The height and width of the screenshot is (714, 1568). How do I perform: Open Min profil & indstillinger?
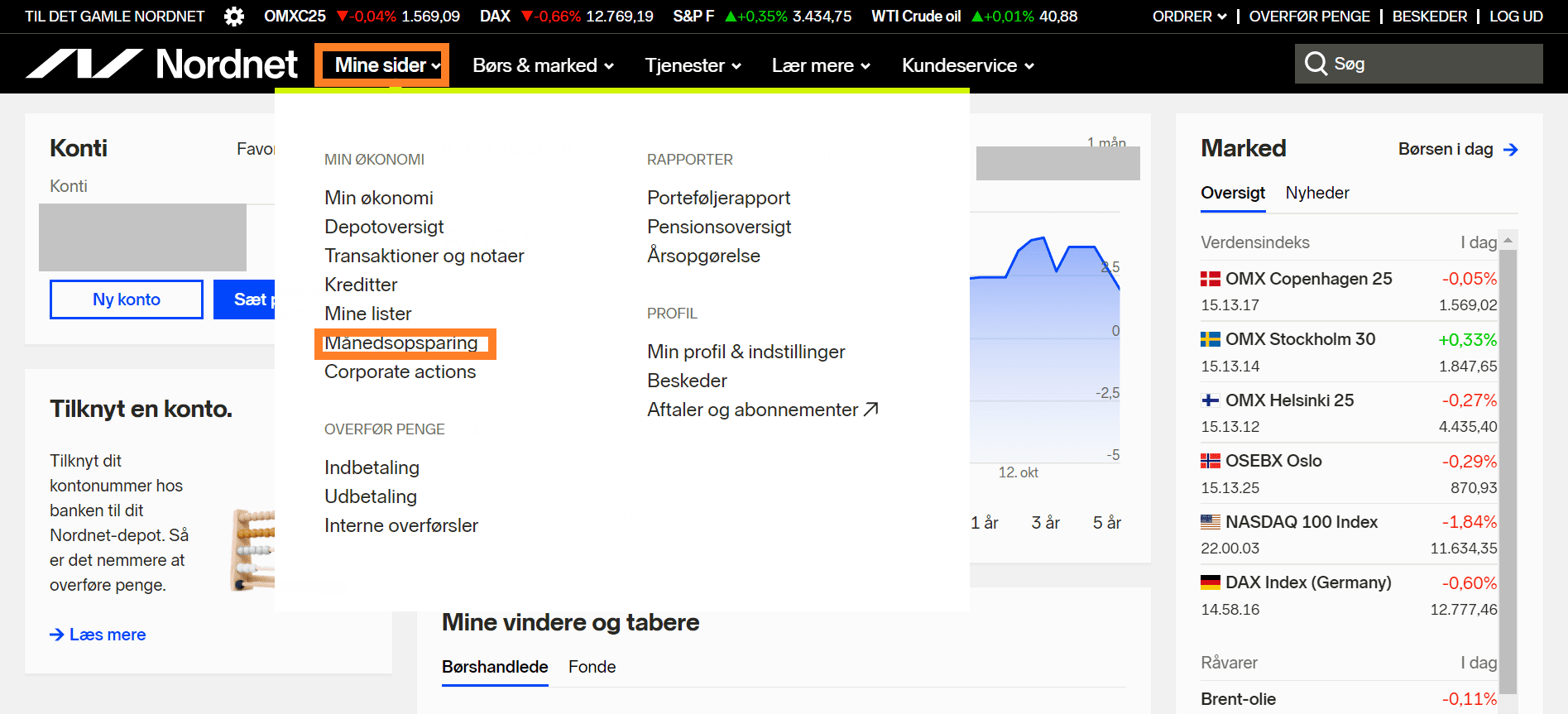tap(746, 352)
